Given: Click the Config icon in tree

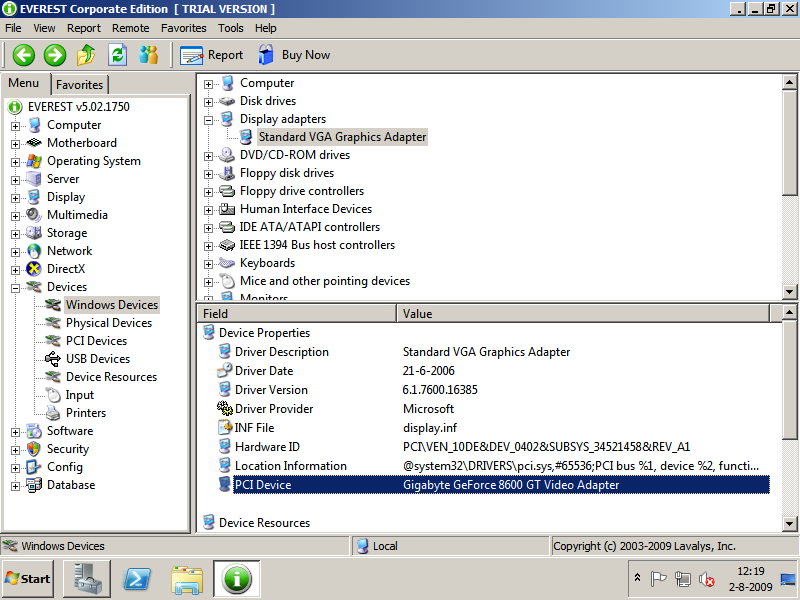Looking at the screenshot, I should coord(34,467).
